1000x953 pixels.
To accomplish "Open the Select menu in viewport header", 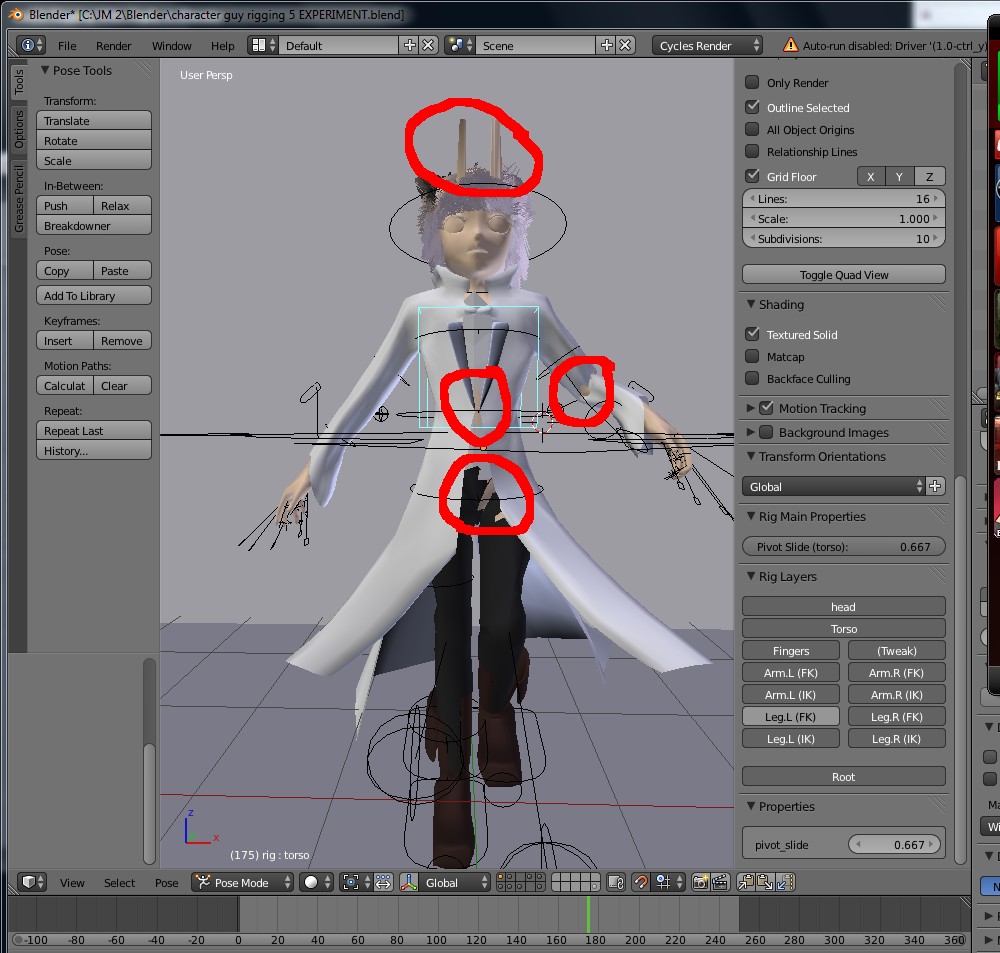I will pos(119,883).
